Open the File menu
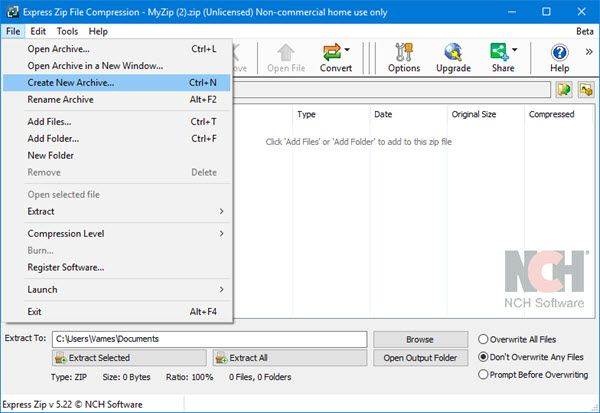The image size is (600, 413). coord(13,31)
